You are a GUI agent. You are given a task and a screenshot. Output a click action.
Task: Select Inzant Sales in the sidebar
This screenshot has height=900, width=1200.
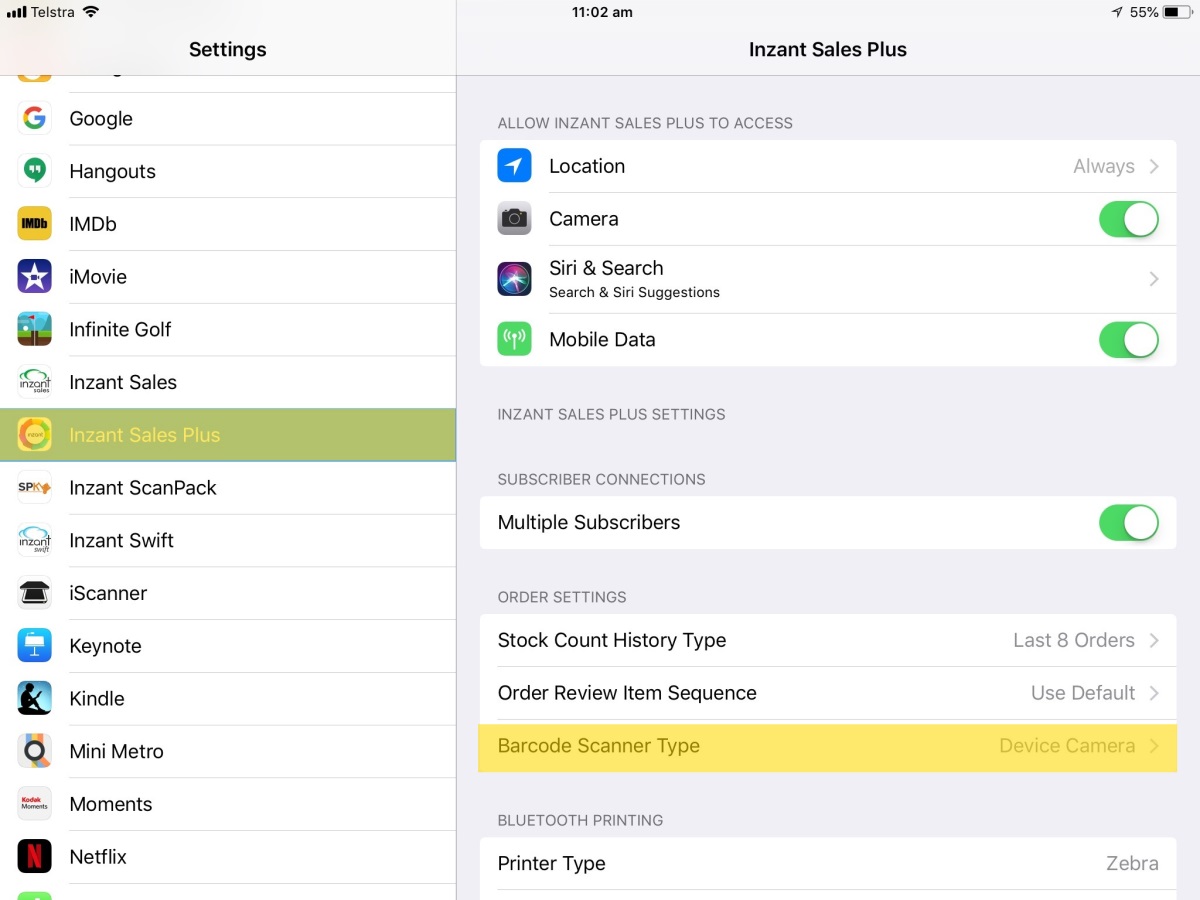tap(228, 382)
